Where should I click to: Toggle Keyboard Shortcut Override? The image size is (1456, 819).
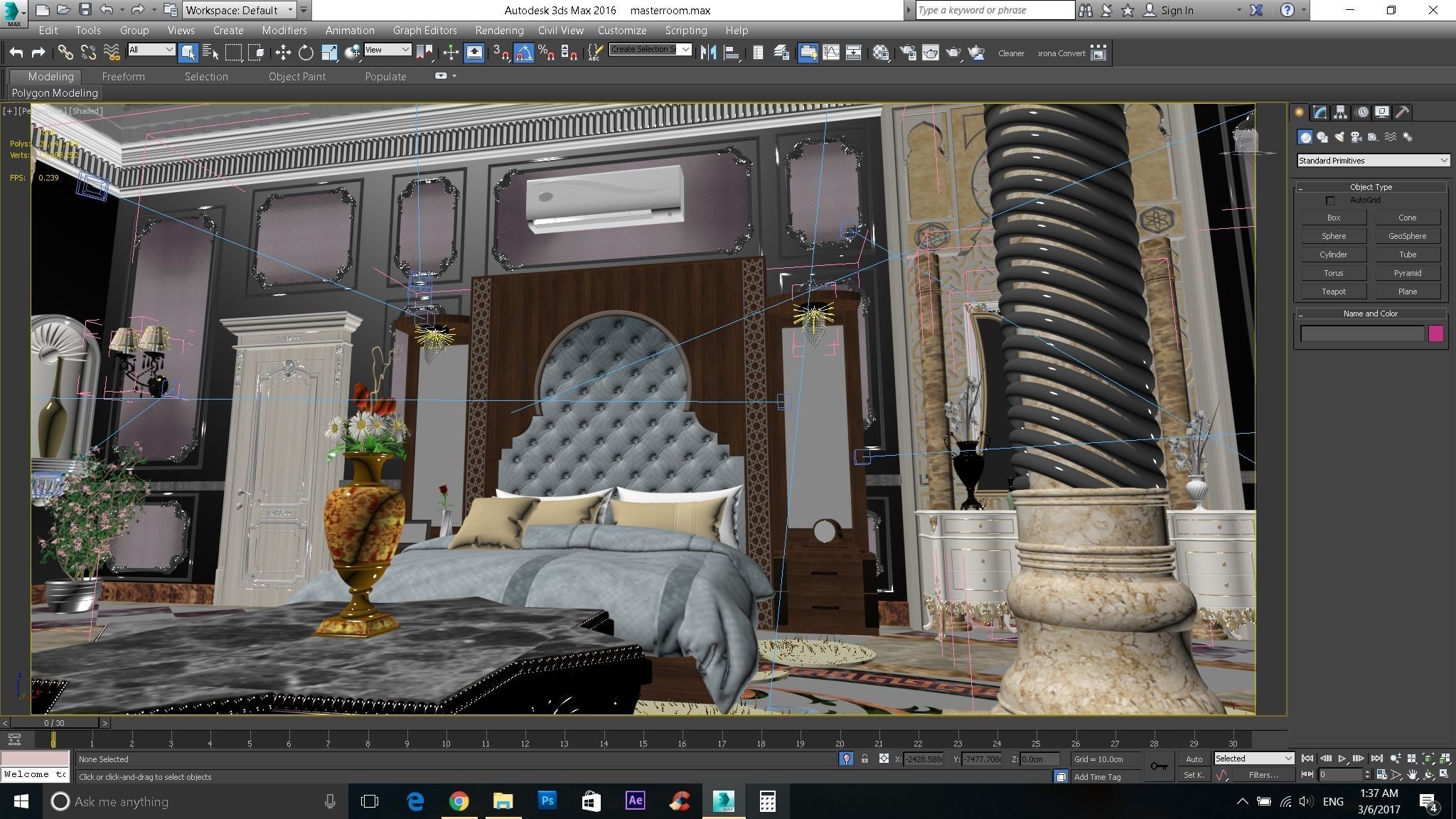pyautogui.click(x=474, y=53)
